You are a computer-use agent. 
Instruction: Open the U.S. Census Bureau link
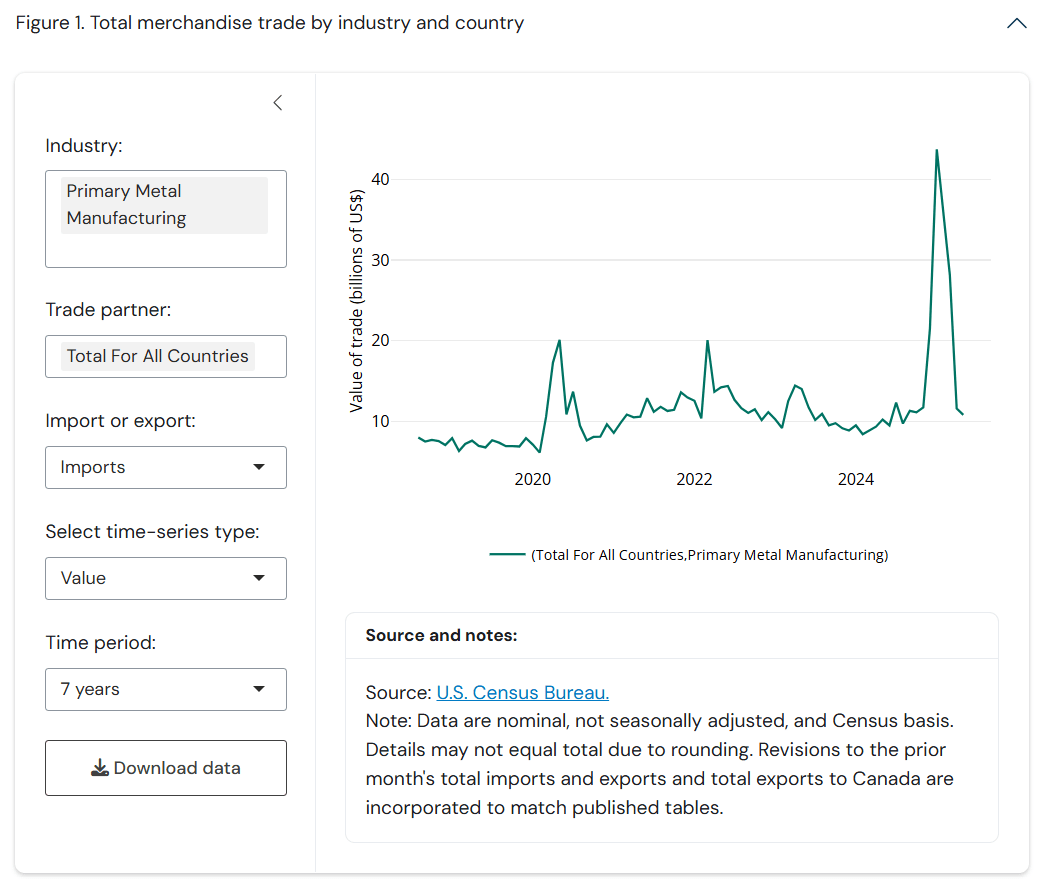click(x=522, y=693)
